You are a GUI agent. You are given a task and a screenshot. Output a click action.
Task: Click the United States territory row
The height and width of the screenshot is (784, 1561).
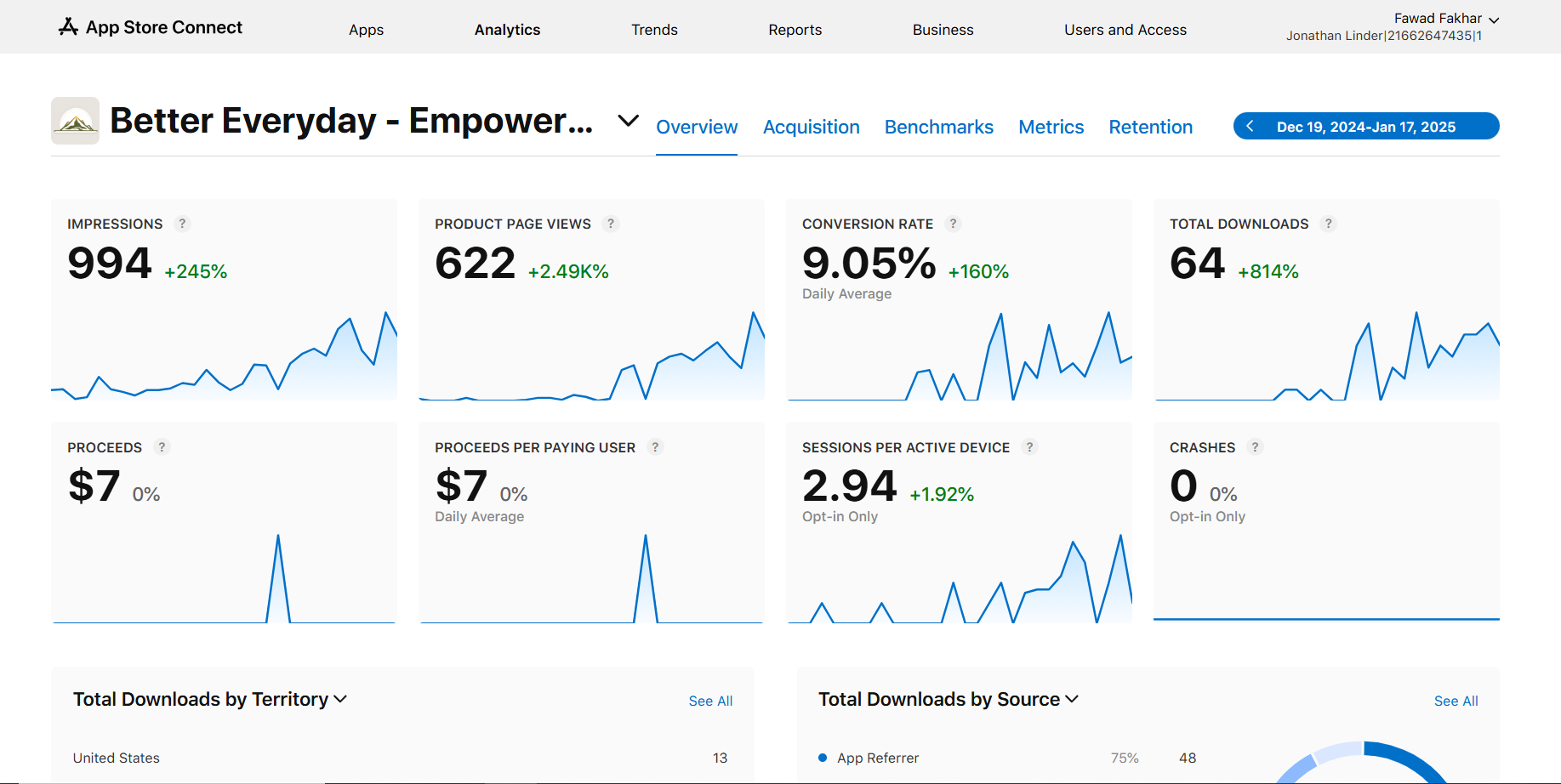click(x=401, y=758)
